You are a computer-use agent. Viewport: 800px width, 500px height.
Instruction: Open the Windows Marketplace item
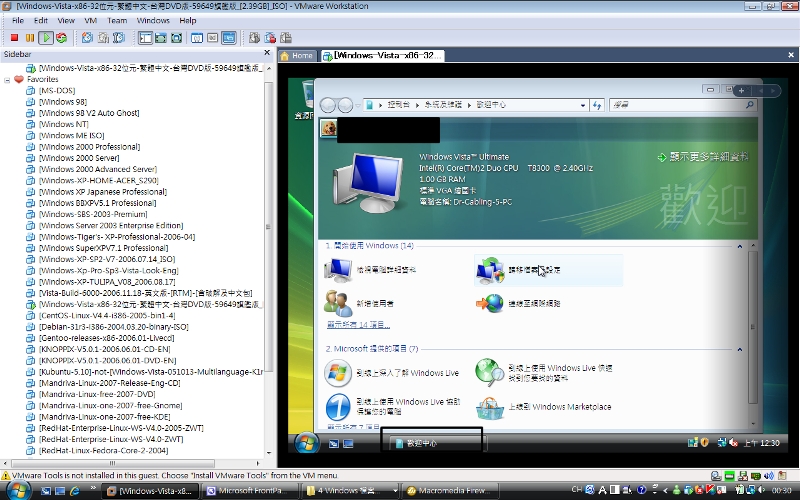[x=543, y=407]
